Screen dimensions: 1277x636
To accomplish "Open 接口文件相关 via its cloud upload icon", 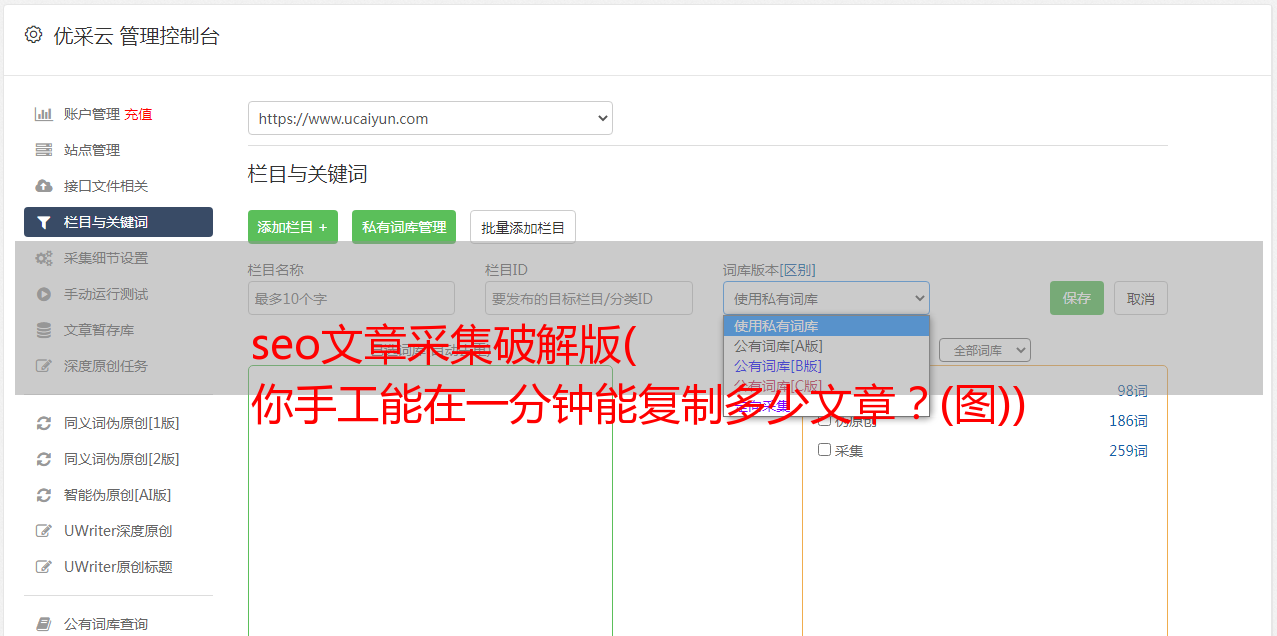I will (44, 186).
